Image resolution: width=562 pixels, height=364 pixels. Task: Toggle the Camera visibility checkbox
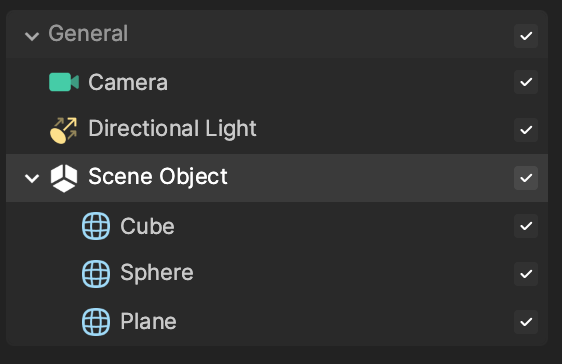coord(526,82)
